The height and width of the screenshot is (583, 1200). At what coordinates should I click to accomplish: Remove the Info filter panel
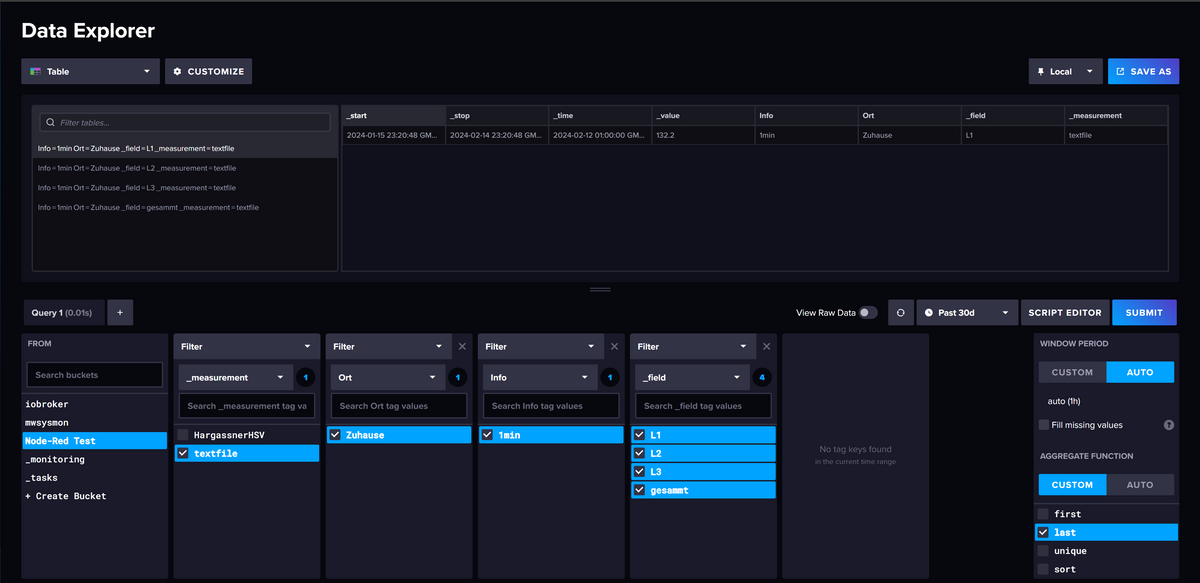614,346
